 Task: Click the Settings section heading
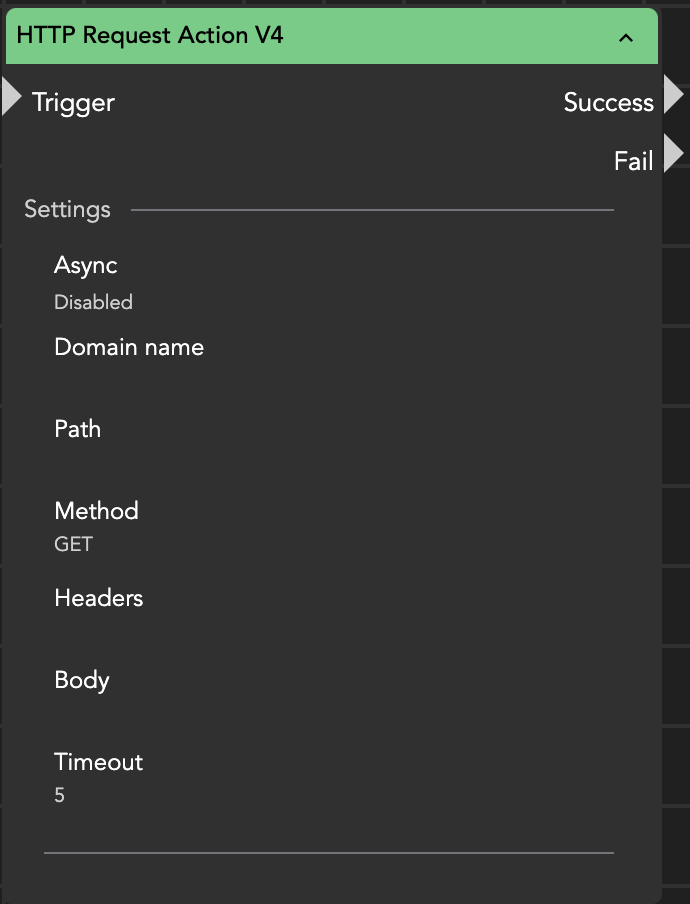pyautogui.click(x=67, y=210)
